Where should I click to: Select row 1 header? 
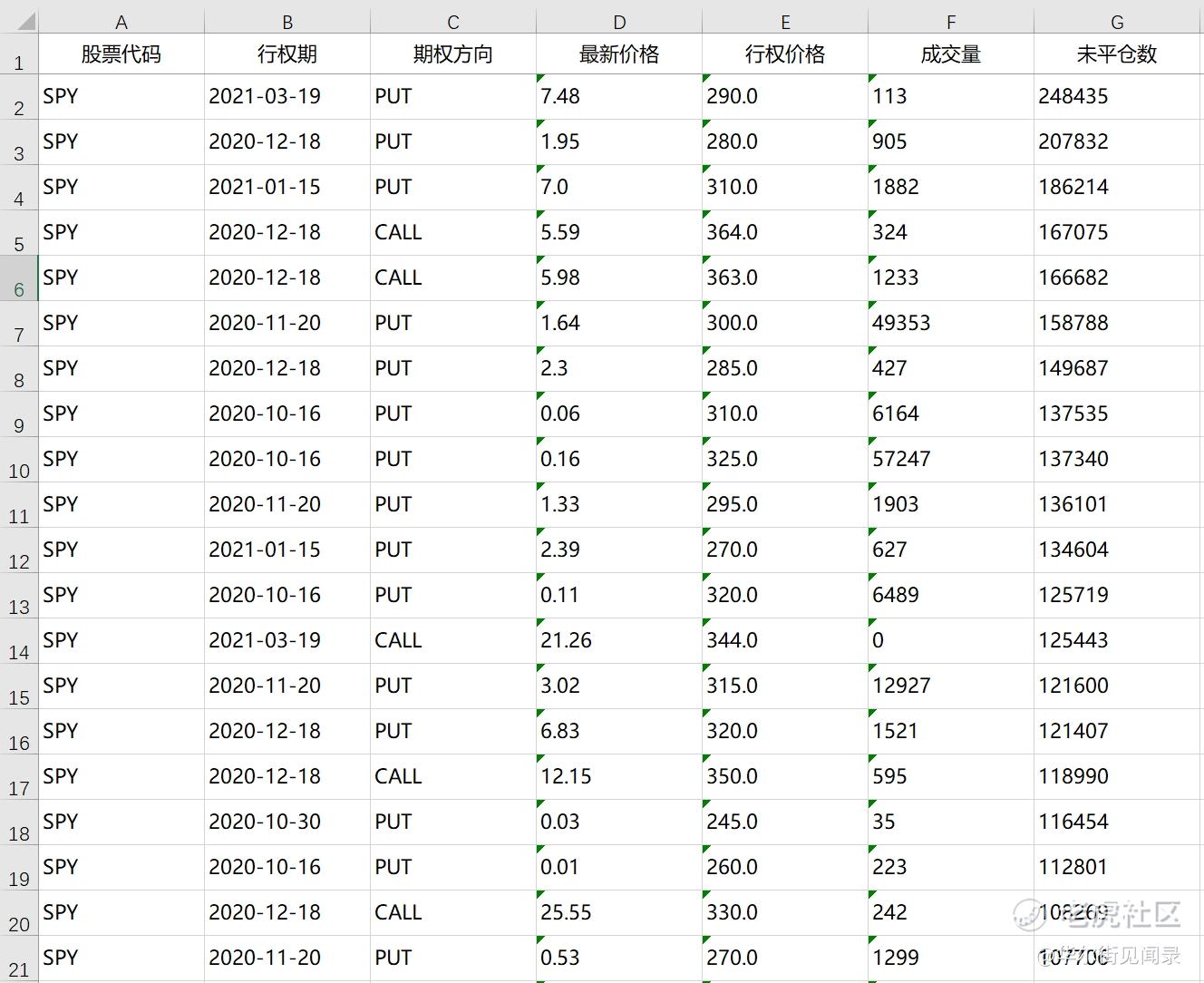click(19, 54)
